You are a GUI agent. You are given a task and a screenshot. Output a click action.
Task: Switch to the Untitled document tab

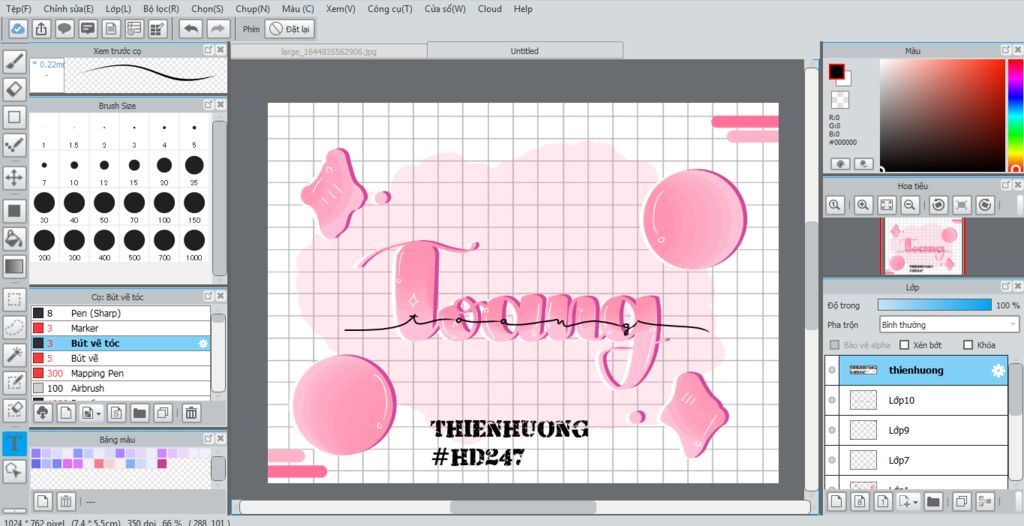pos(524,51)
